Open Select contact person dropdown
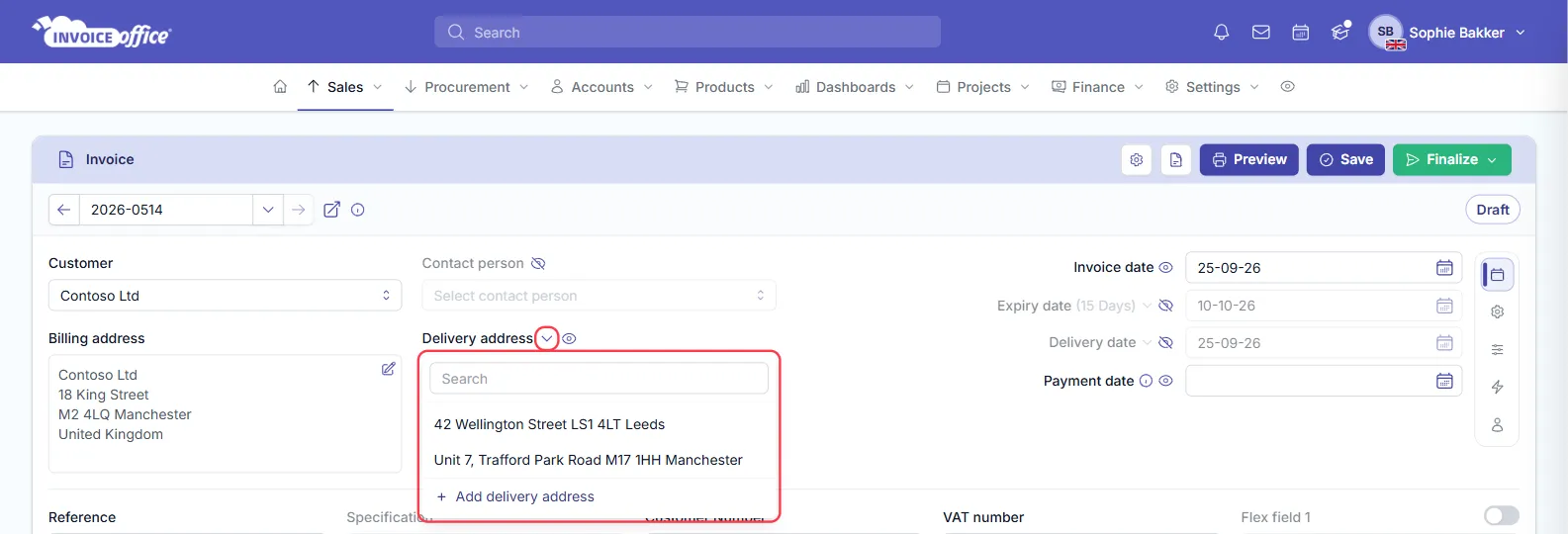 (x=599, y=296)
